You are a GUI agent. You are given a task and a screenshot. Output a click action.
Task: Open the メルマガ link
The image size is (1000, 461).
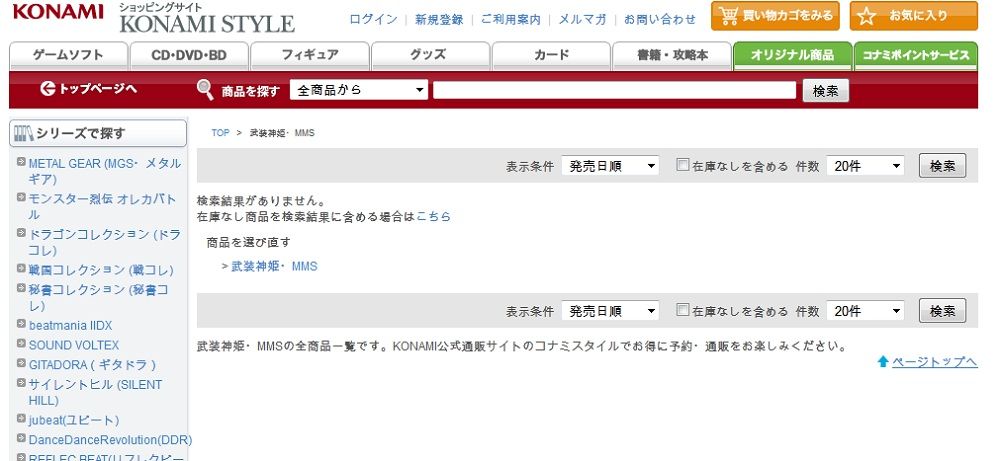click(582, 20)
